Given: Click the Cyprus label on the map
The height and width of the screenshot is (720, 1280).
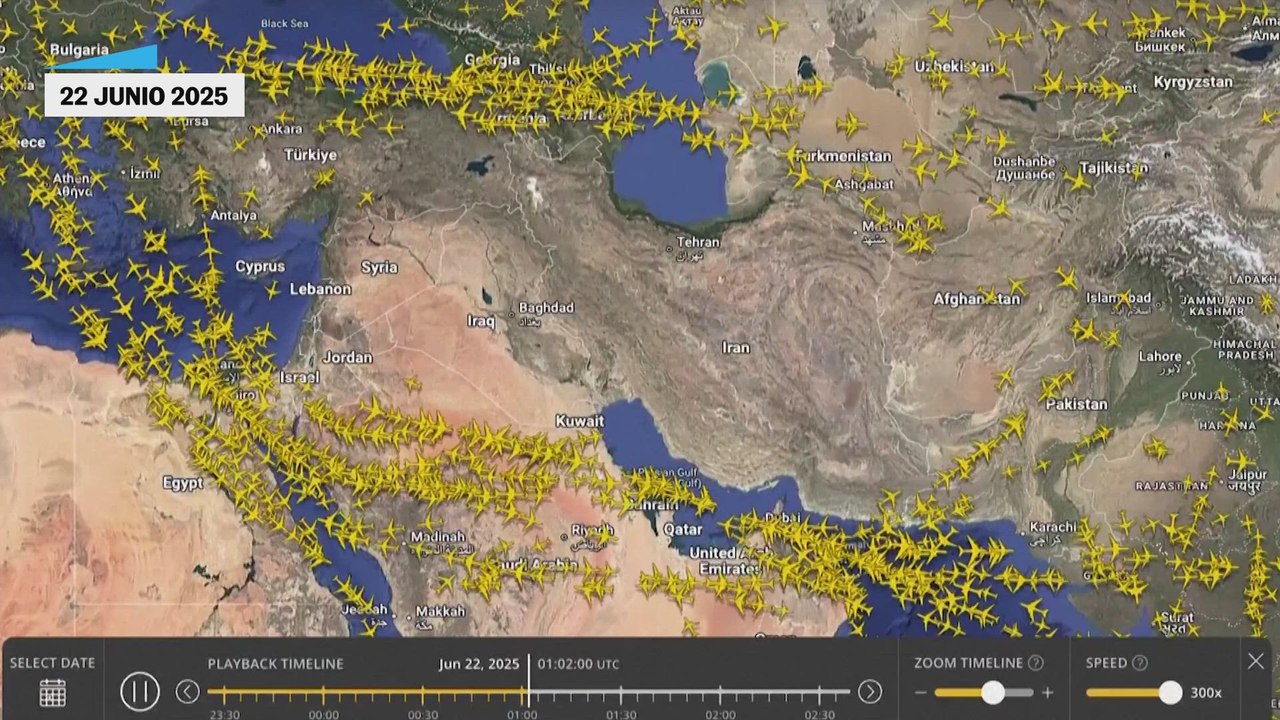Looking at the screenshot, I should pyautogui.click(x=260, y=267).
